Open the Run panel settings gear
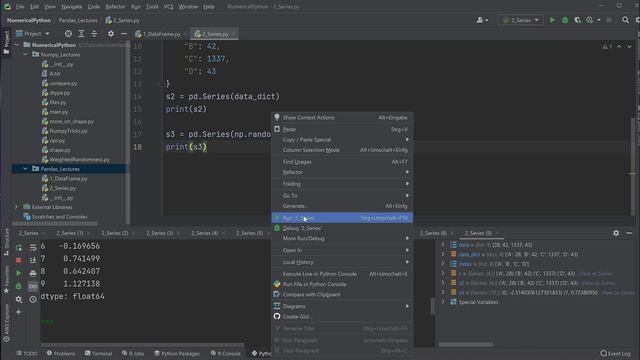This screenshot has width=640, height=360. (616, 233)
